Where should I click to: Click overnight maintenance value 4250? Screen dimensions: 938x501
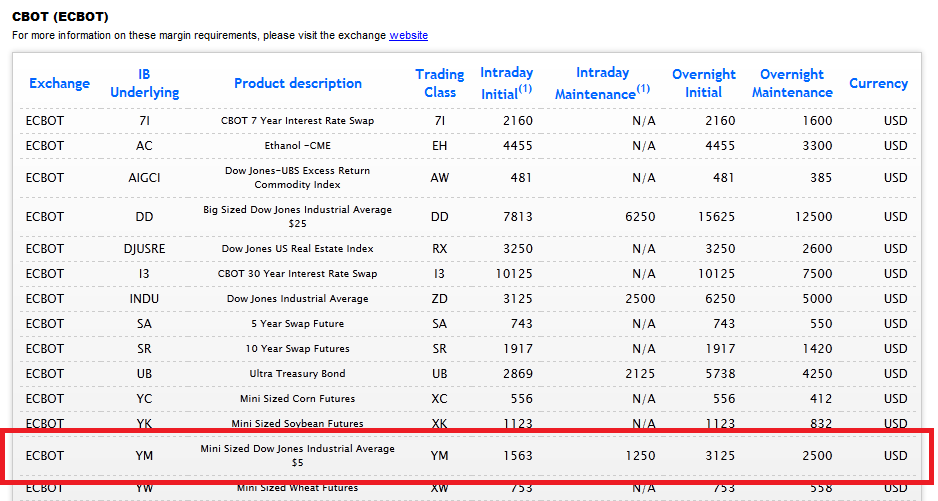coord(817,374)
